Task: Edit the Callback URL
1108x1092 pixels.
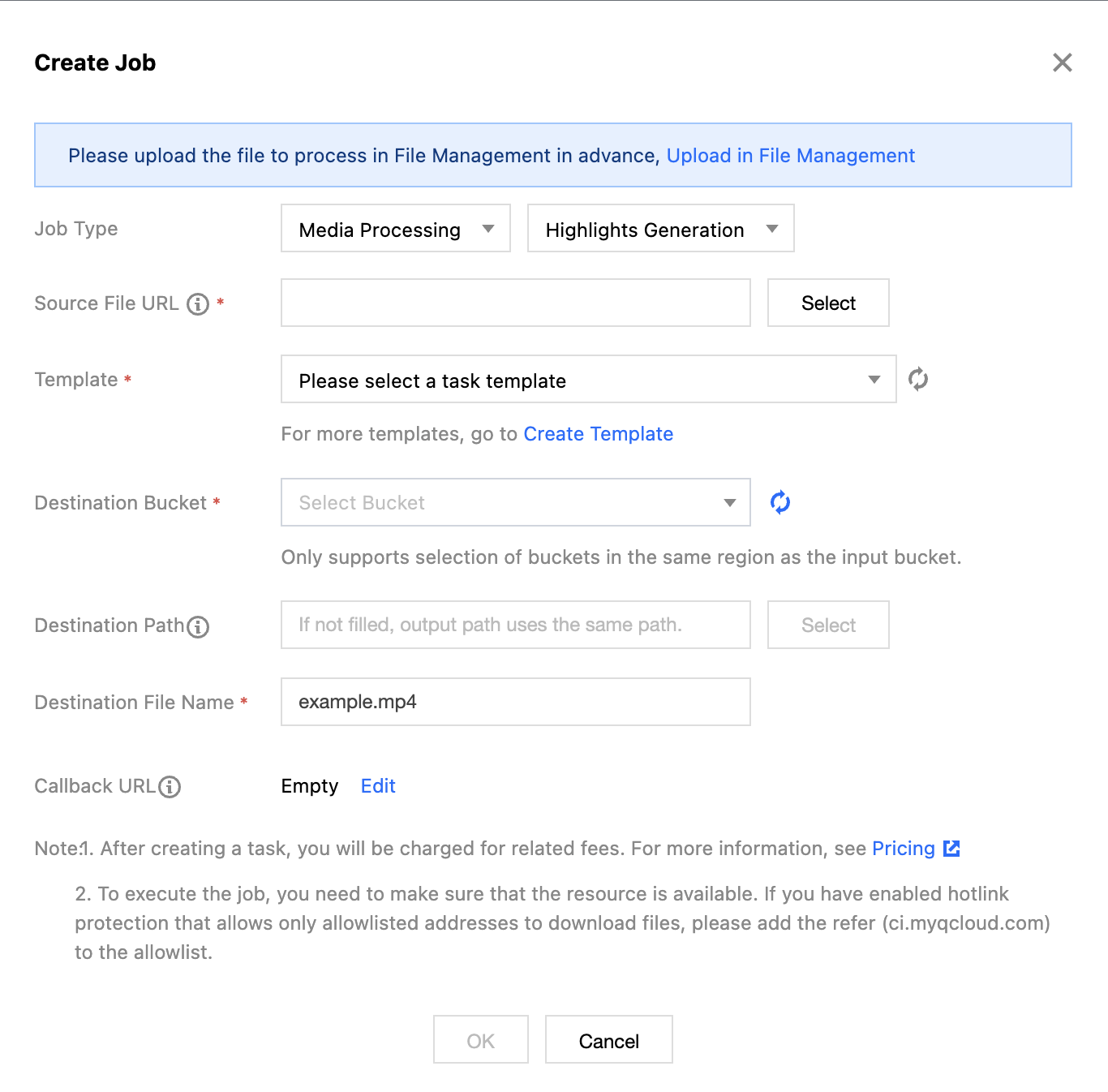Action: pyautogui.click(x=378, y=786)
